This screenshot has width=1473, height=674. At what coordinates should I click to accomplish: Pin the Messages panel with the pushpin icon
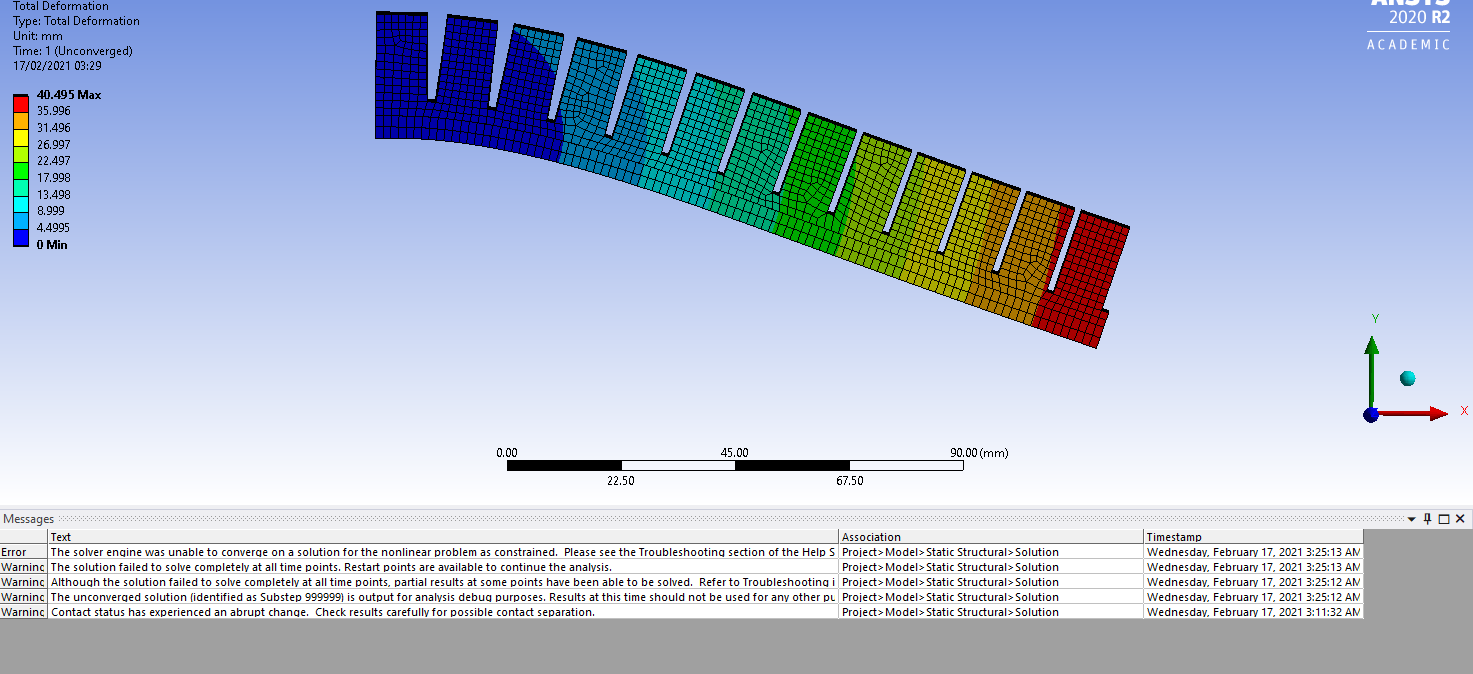tap(1428, 519)
